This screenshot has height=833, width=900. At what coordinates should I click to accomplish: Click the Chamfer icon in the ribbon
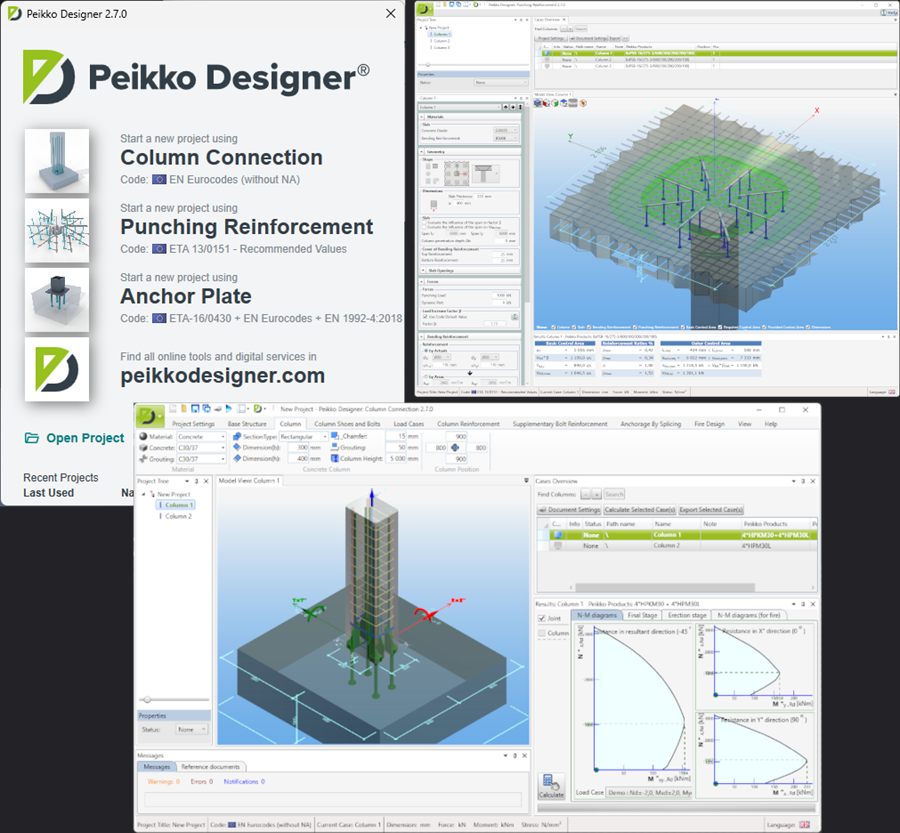tap(335, 436)
